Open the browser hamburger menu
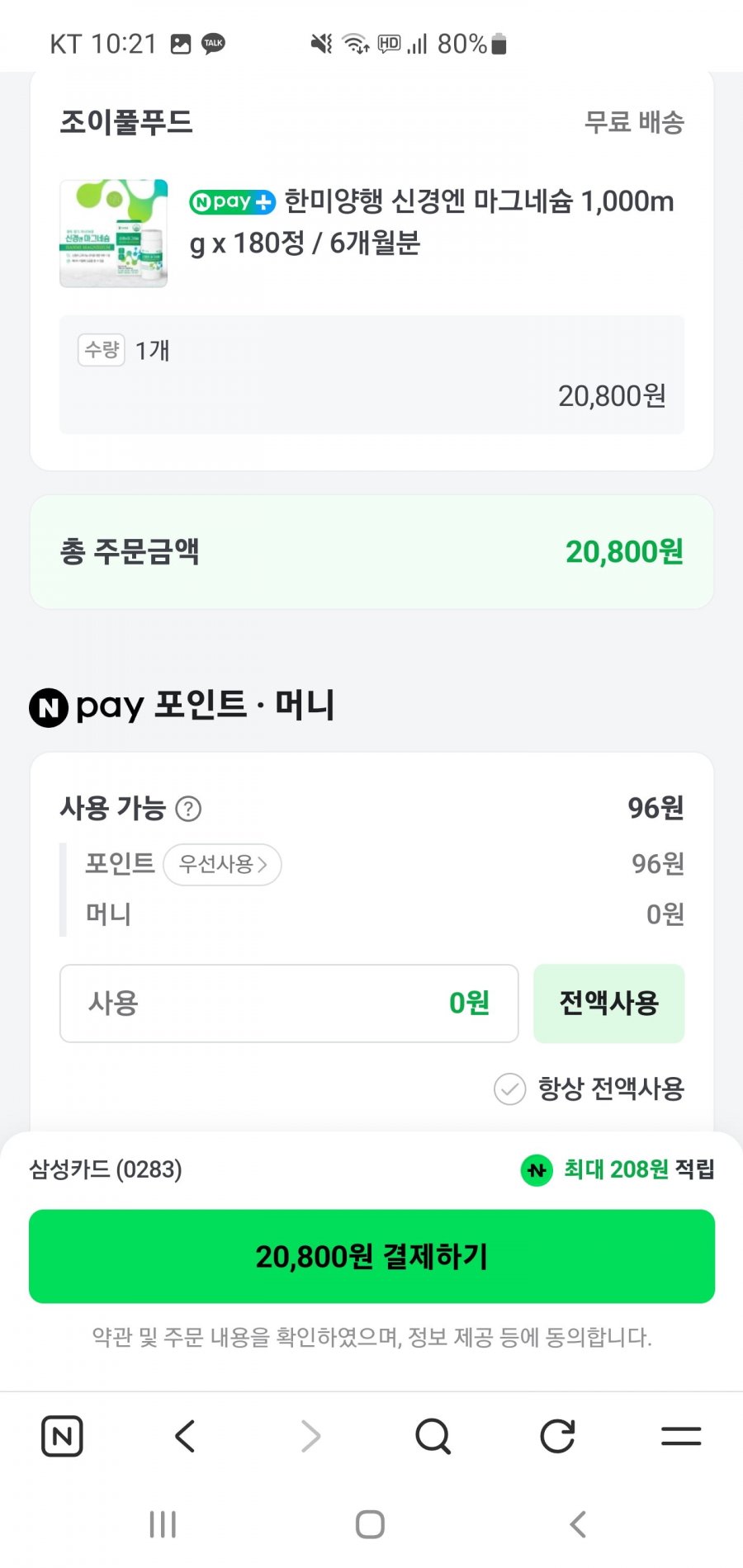Image resolution: width=743 pixels, height=1568 pixels. coord(681,1436)
